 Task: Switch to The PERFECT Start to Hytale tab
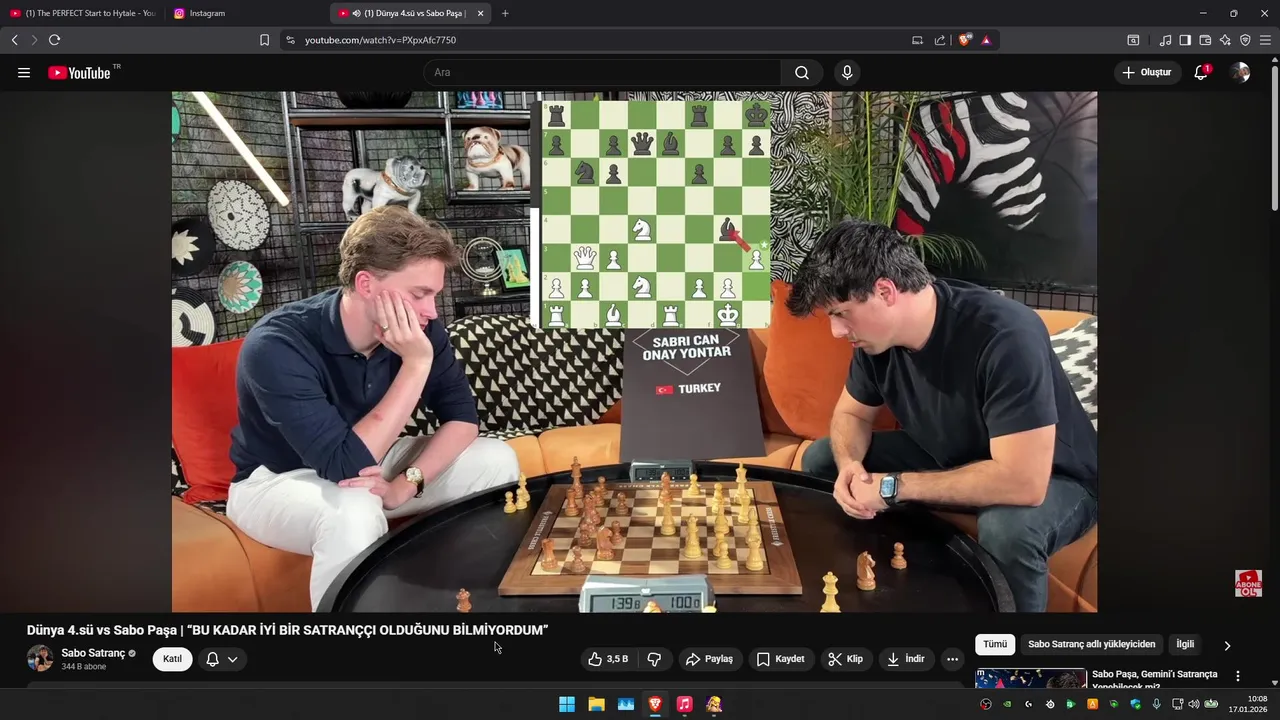click(82, 13)
